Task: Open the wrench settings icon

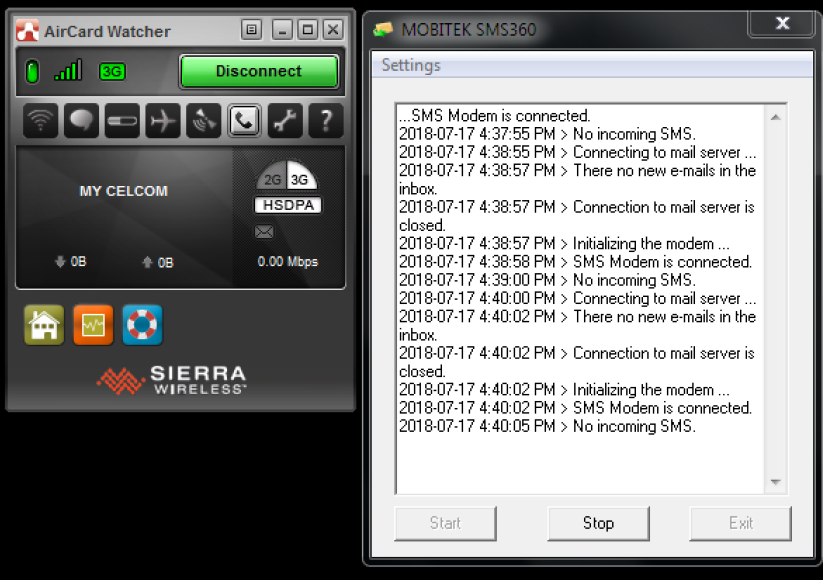Action: pos(285,121)
